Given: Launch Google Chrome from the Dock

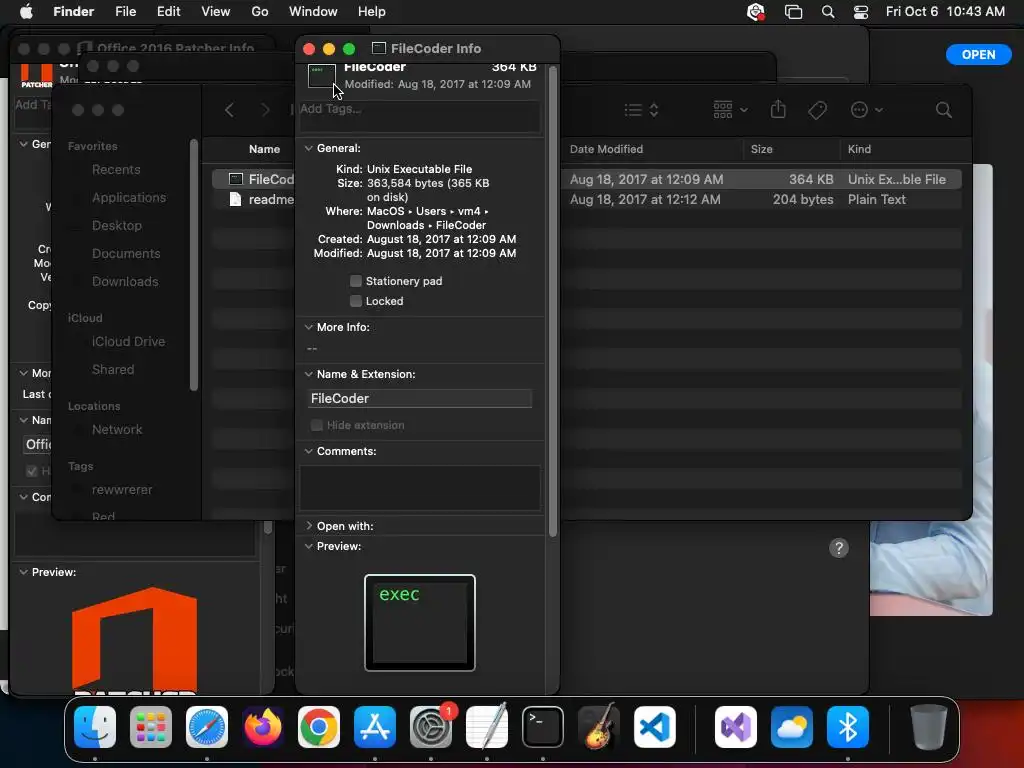Looking at the screenshot, I should coord(319,727).
